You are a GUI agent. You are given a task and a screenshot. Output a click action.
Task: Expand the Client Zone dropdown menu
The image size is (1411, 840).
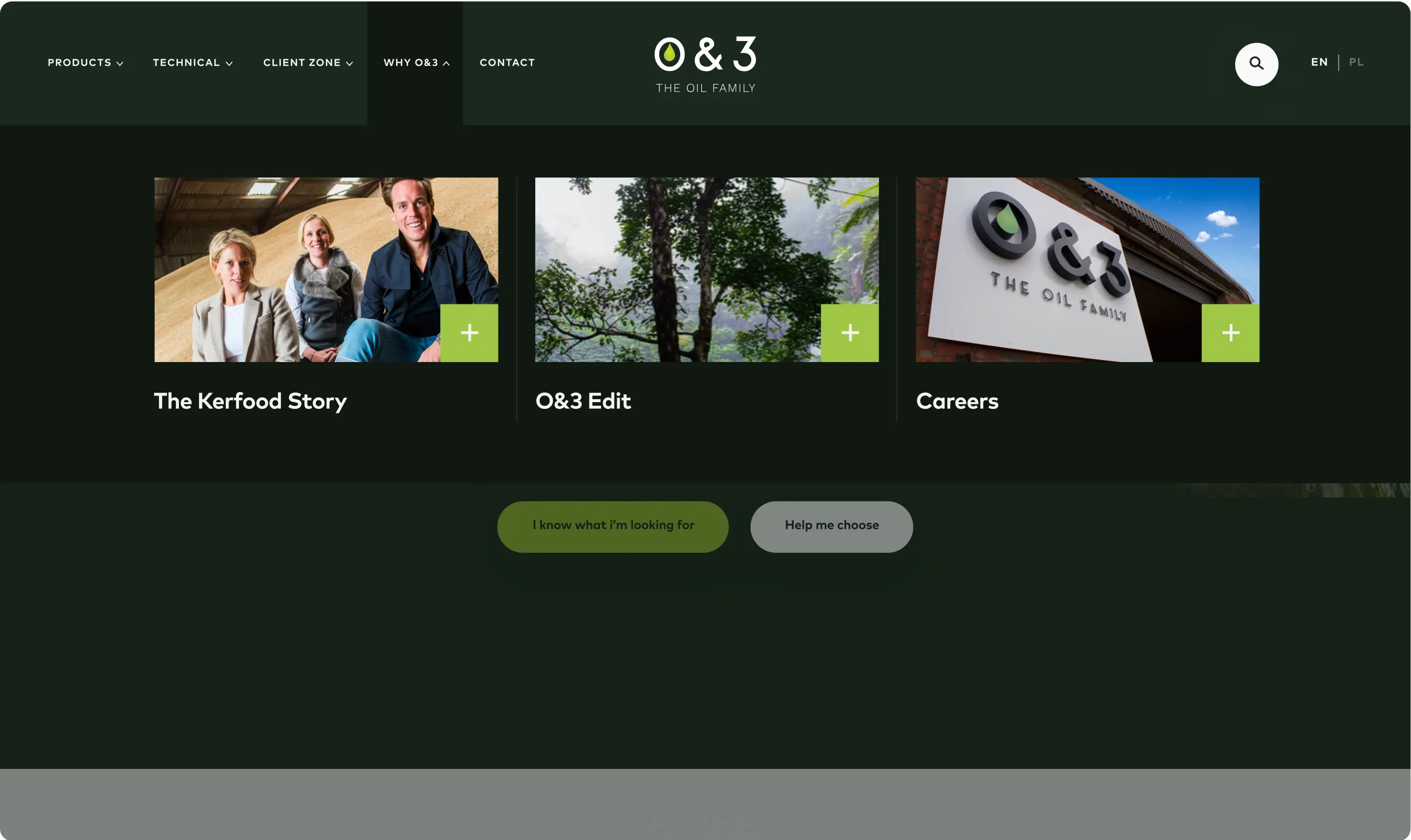point(308,62)
